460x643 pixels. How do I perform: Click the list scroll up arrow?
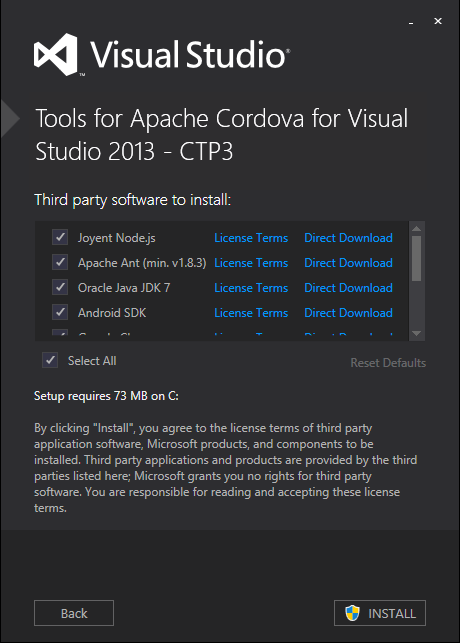pyautogui.click(x=417, y=228)
